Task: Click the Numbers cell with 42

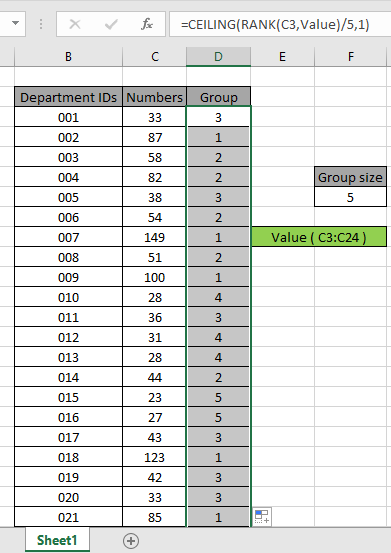Action: (x=154, y=477)
